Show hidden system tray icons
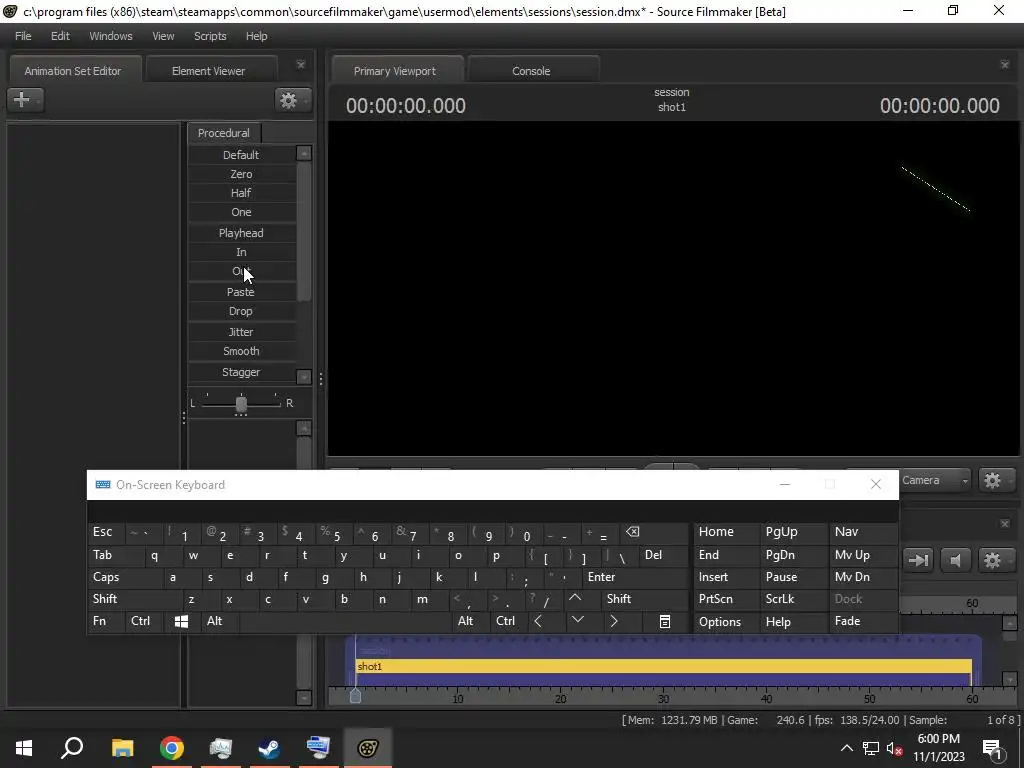Viewport: 1024px width, 768px height. pyautogui.click(x=846, y=748)
